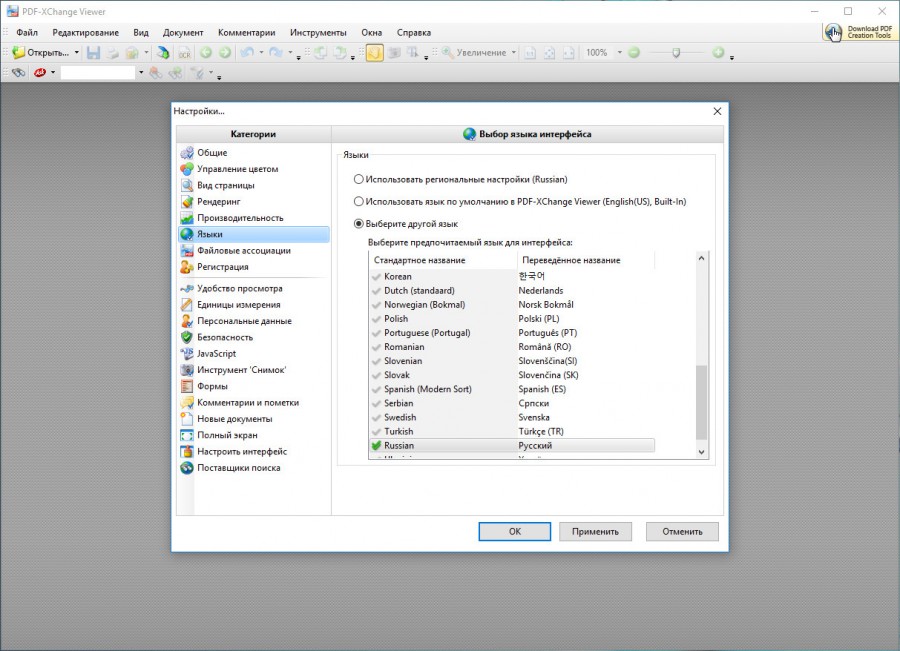
Task: Click the OK button
Action: 514,531
